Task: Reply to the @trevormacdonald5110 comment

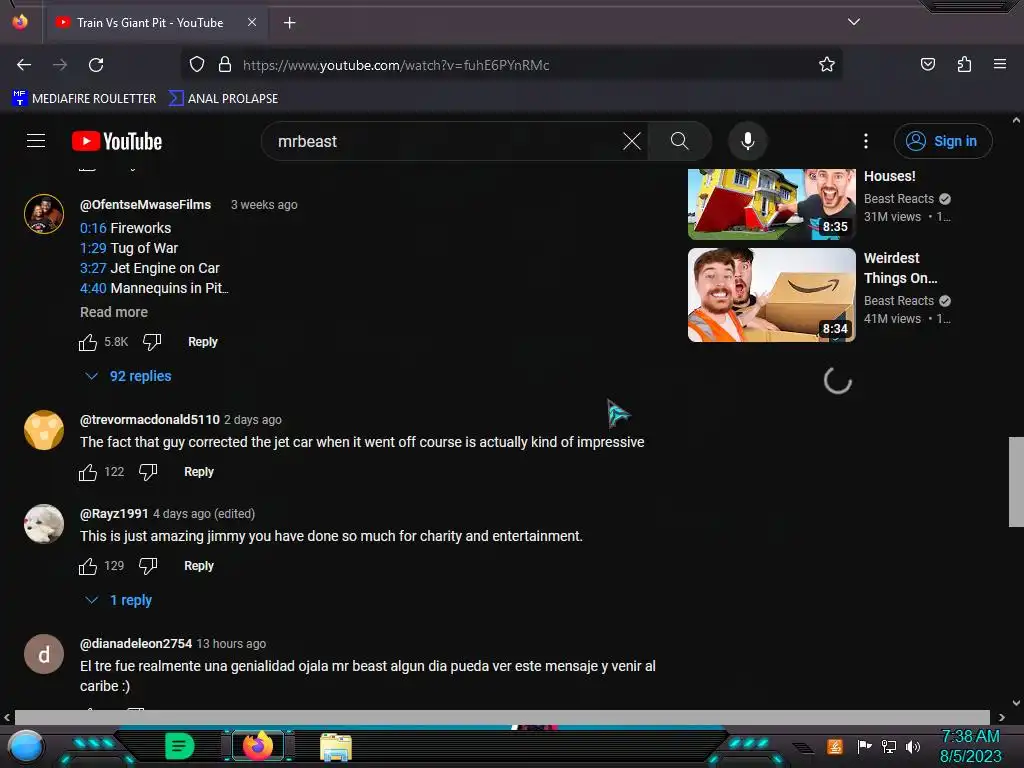Action: pos(199,472)
